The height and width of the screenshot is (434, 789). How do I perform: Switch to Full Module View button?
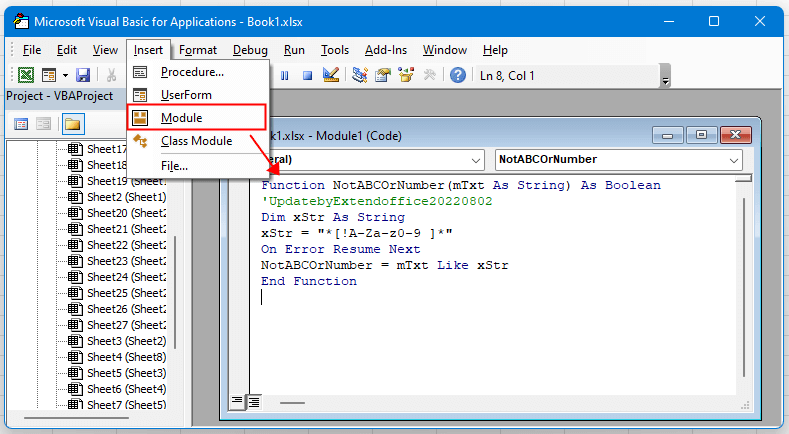(254, 401)
